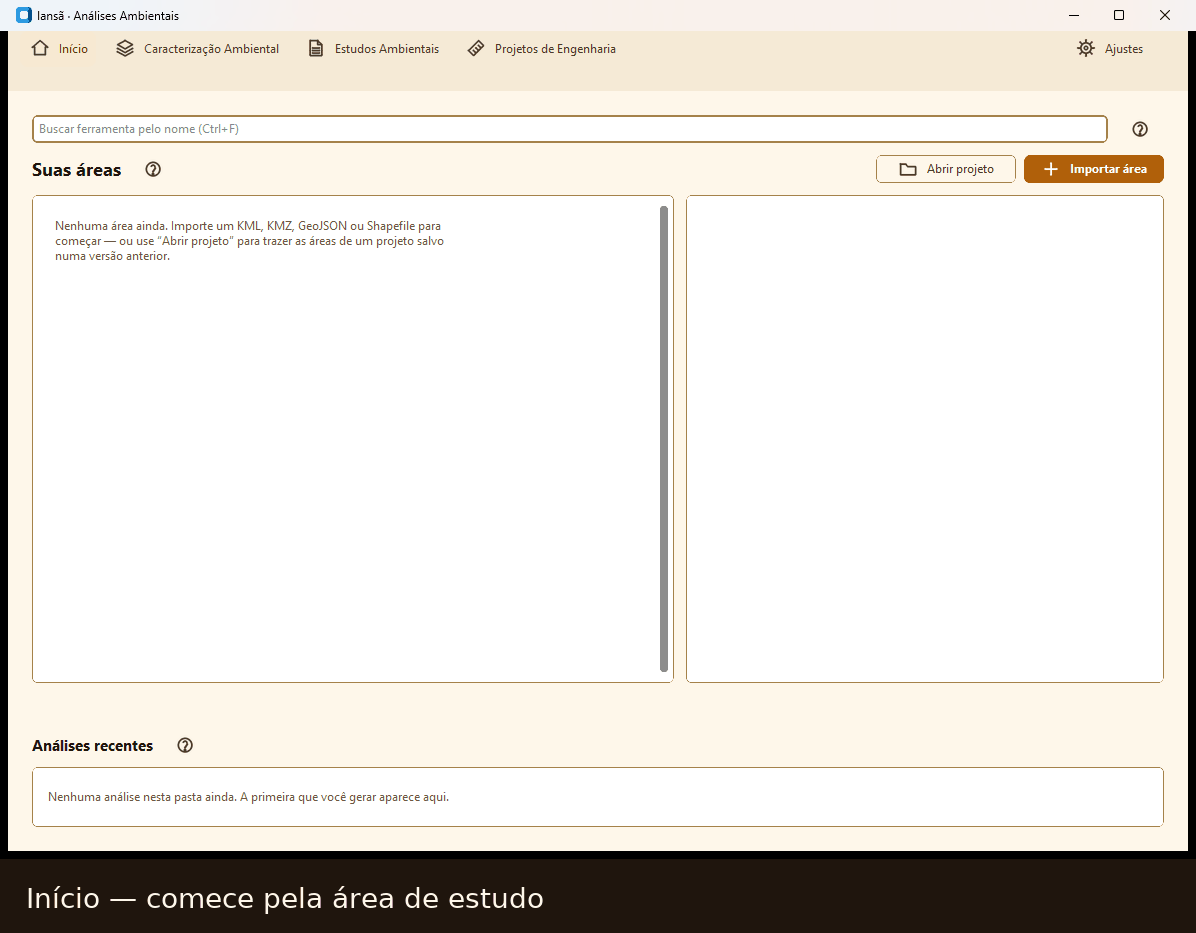Close the Iansã window
This screenshot has height=933, width=1196.
1165,15
